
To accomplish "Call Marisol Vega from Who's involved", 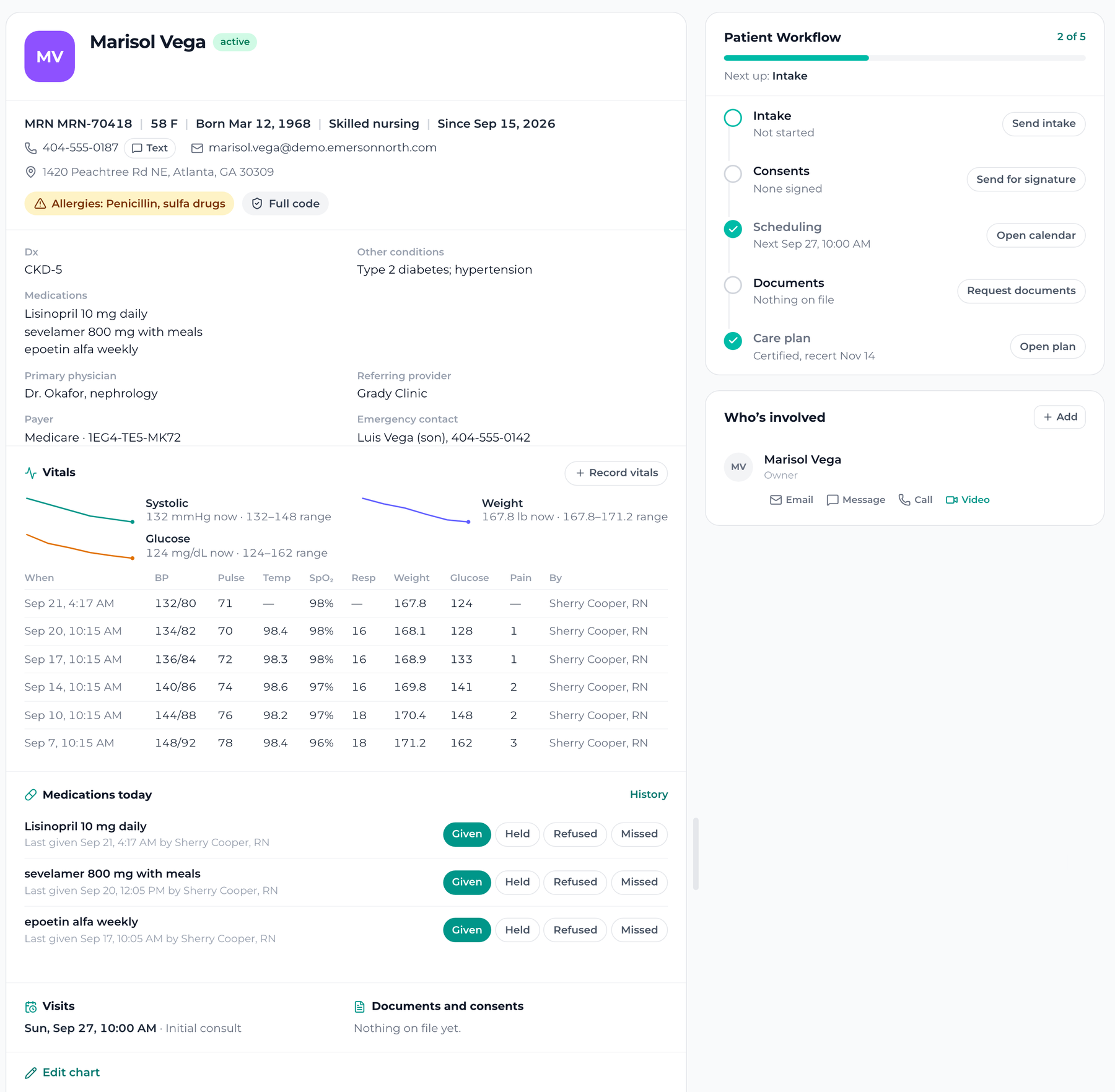I will click(x=916, y=500).
